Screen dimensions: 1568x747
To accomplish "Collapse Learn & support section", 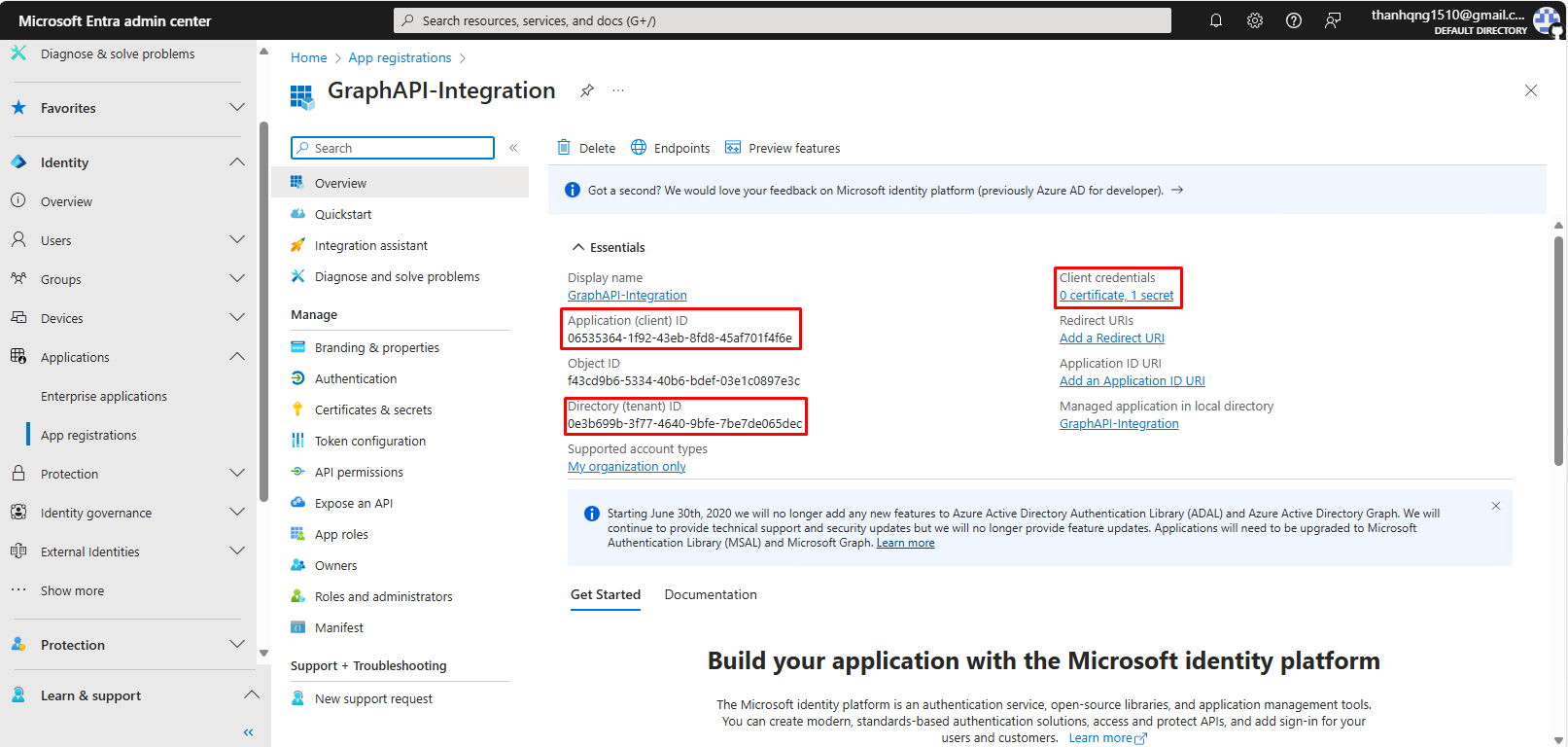I will coord(251,694).
